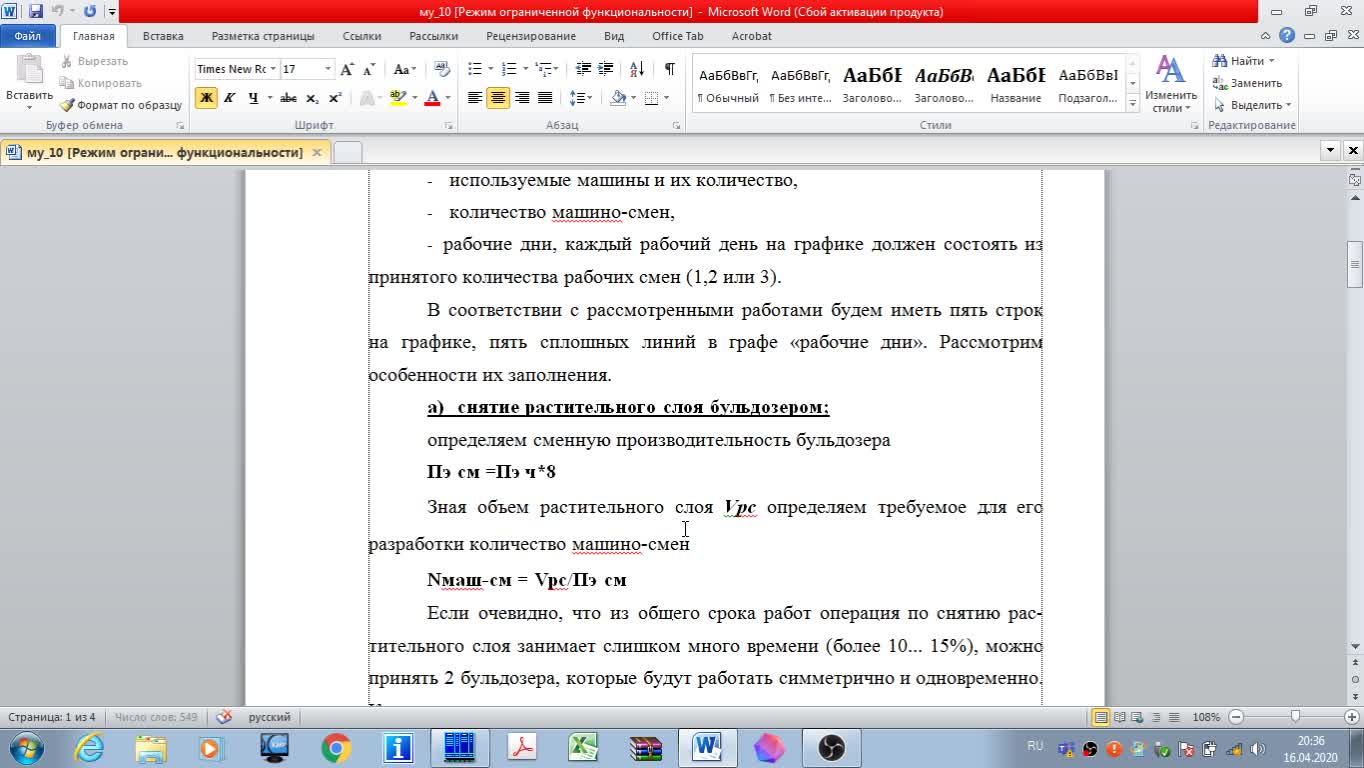Apply yellow text highlight color
Screen dimensions: 1364x768
coord(397,98)
